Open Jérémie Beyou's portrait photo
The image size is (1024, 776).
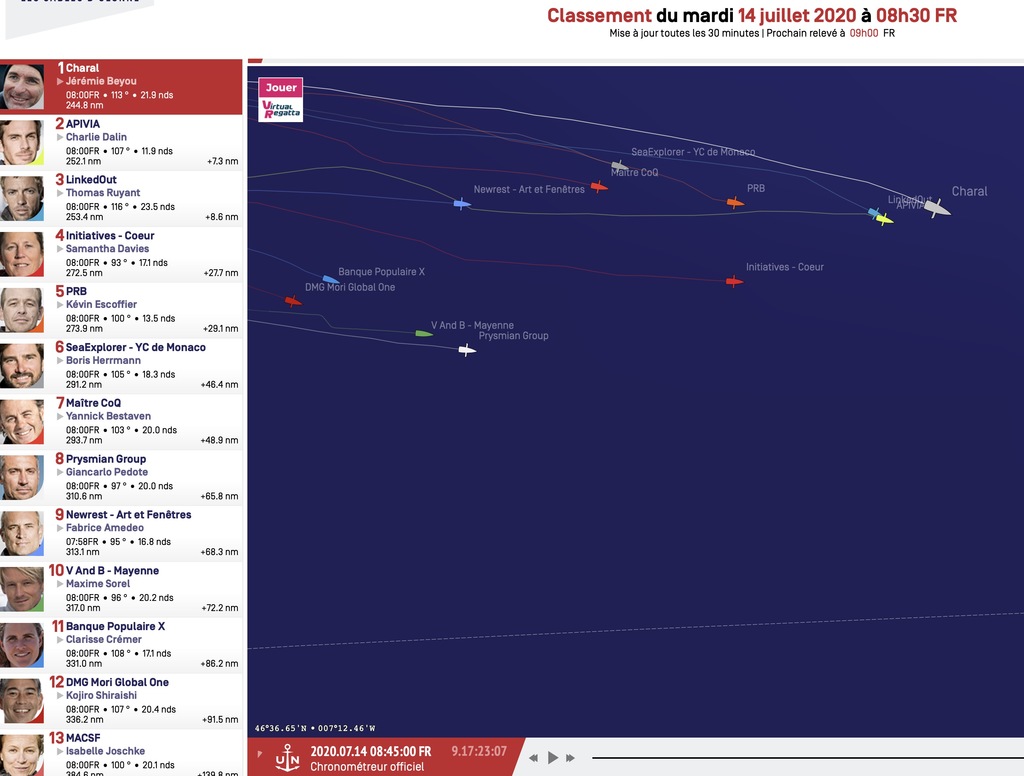[22, 87]
